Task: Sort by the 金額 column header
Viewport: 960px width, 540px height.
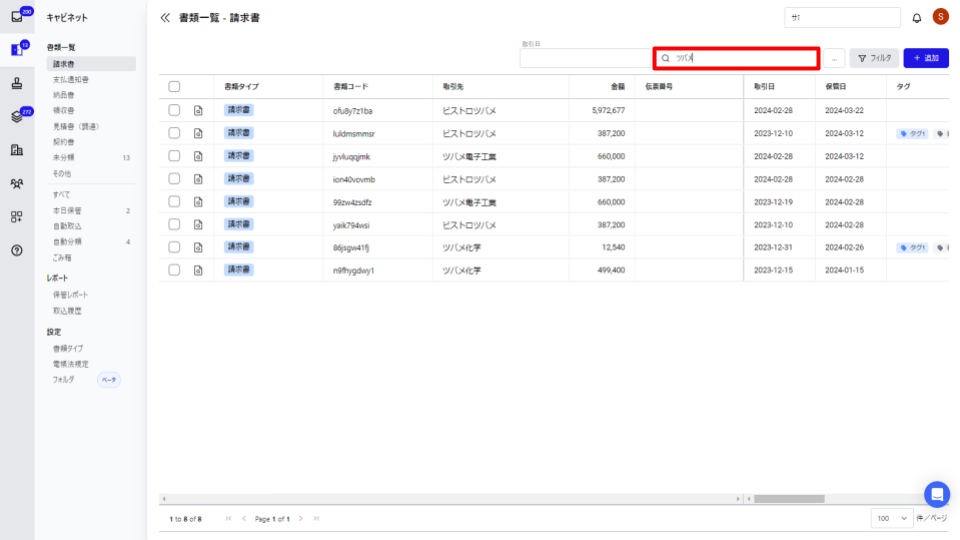Action: pos(618,87)
